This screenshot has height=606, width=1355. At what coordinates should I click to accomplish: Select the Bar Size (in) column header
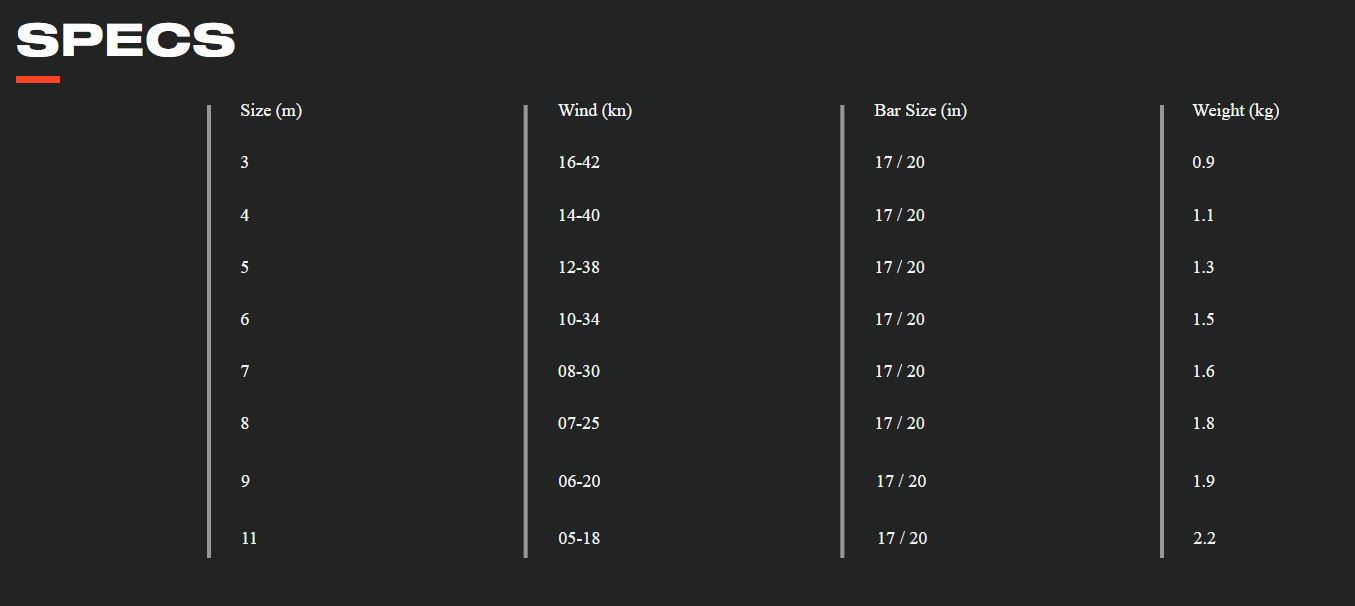pyautogui.click(x=920, y=111)
